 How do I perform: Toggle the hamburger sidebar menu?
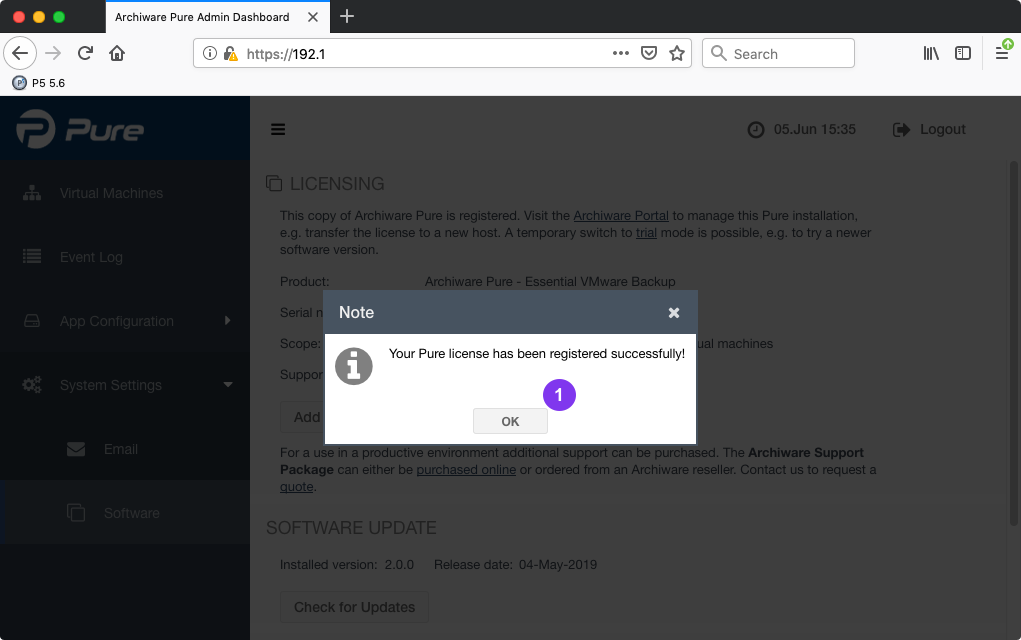(x=278, y=129)
